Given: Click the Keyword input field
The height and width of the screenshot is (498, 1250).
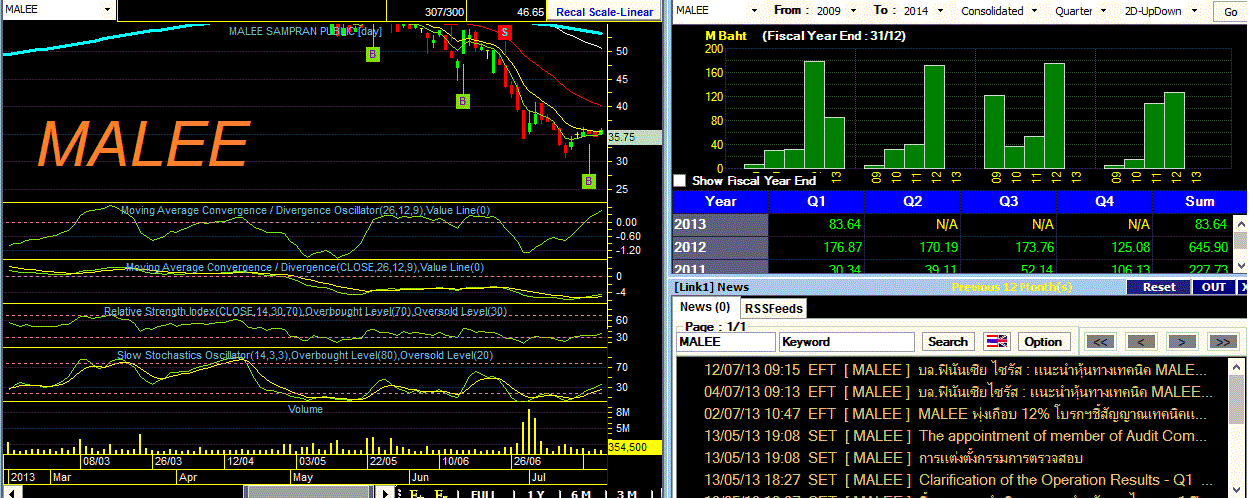Looking at the screenshot, I should pyautogui.click(x=847, y=342).
